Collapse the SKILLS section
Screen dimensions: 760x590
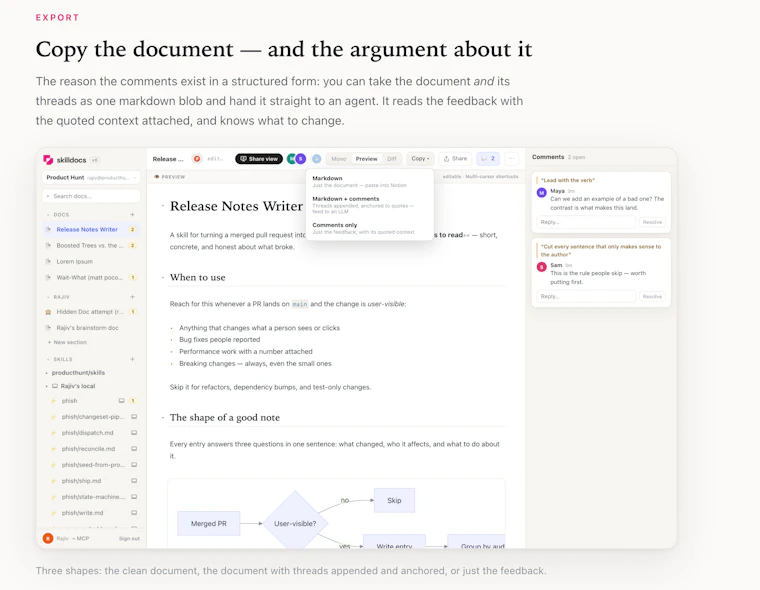coord(48,360)
